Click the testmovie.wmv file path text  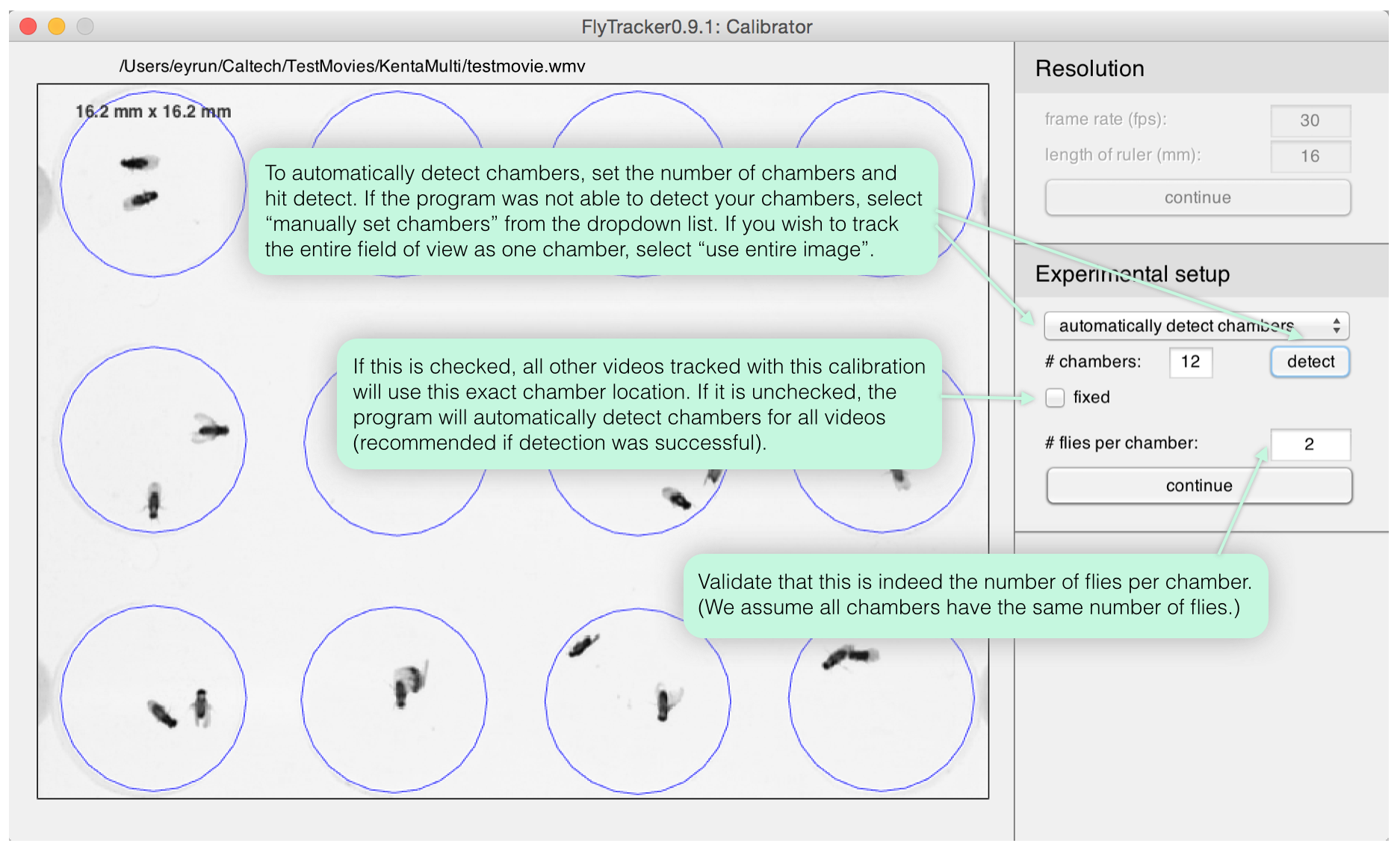(x=352, y=67)
